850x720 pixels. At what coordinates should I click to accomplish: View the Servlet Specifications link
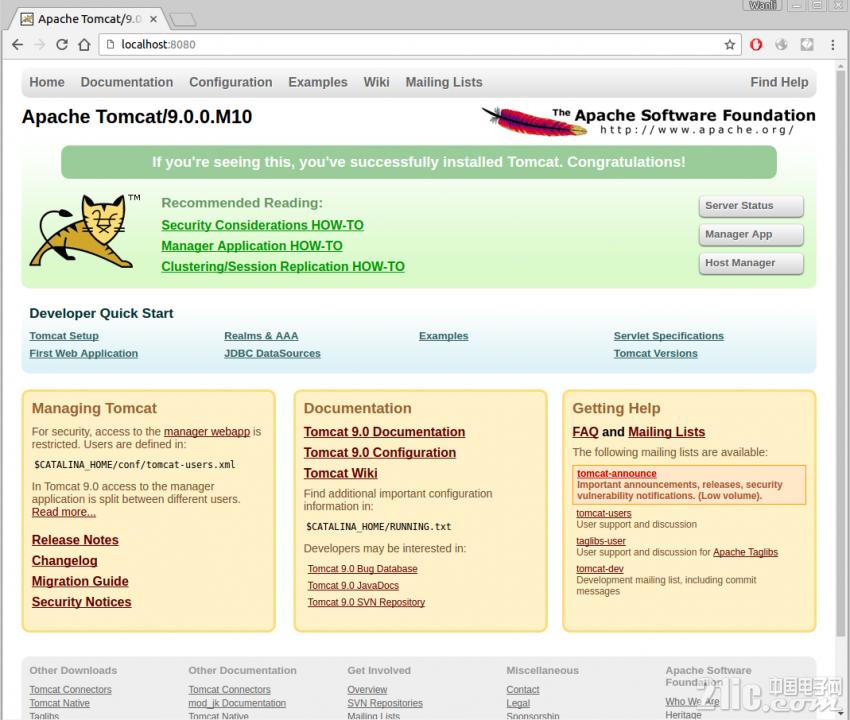pos(669,336)
